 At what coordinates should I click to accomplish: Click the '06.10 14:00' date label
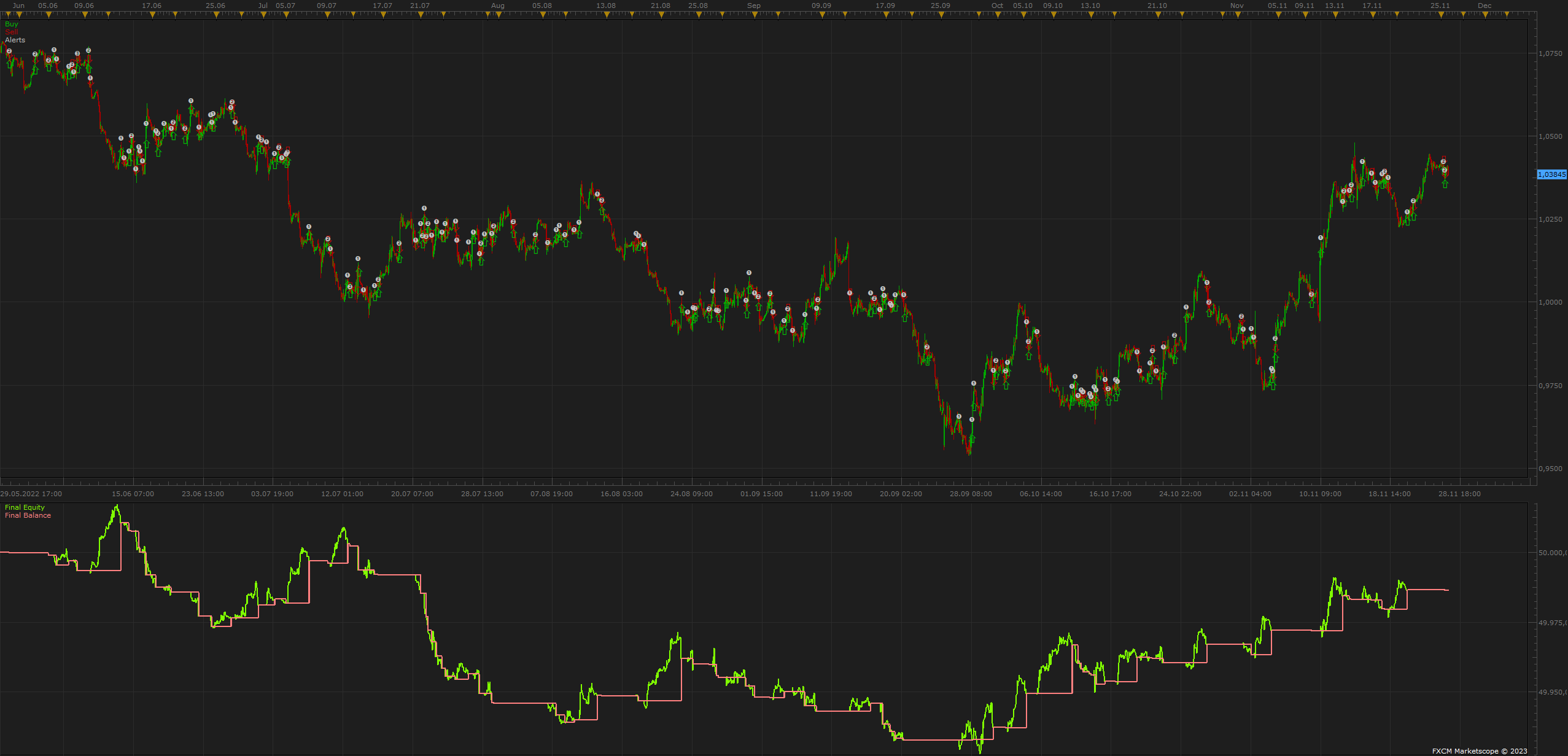click(x=1041, y=494)
